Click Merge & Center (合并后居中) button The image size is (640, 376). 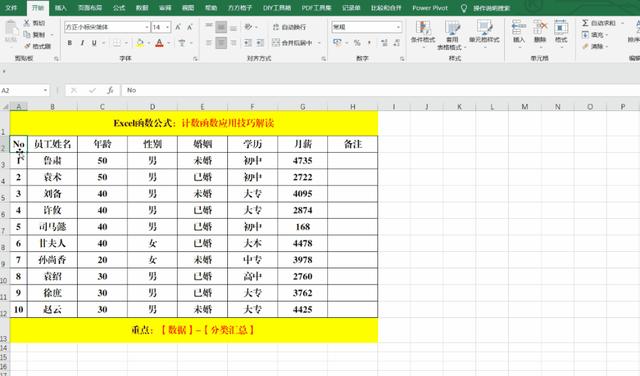tap(292, 42)
